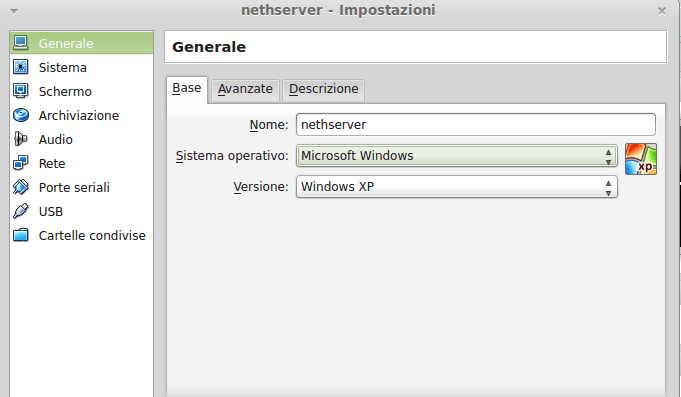681x397 pixels.
Task: Click the Audio speaker icon
Action: 20,139
